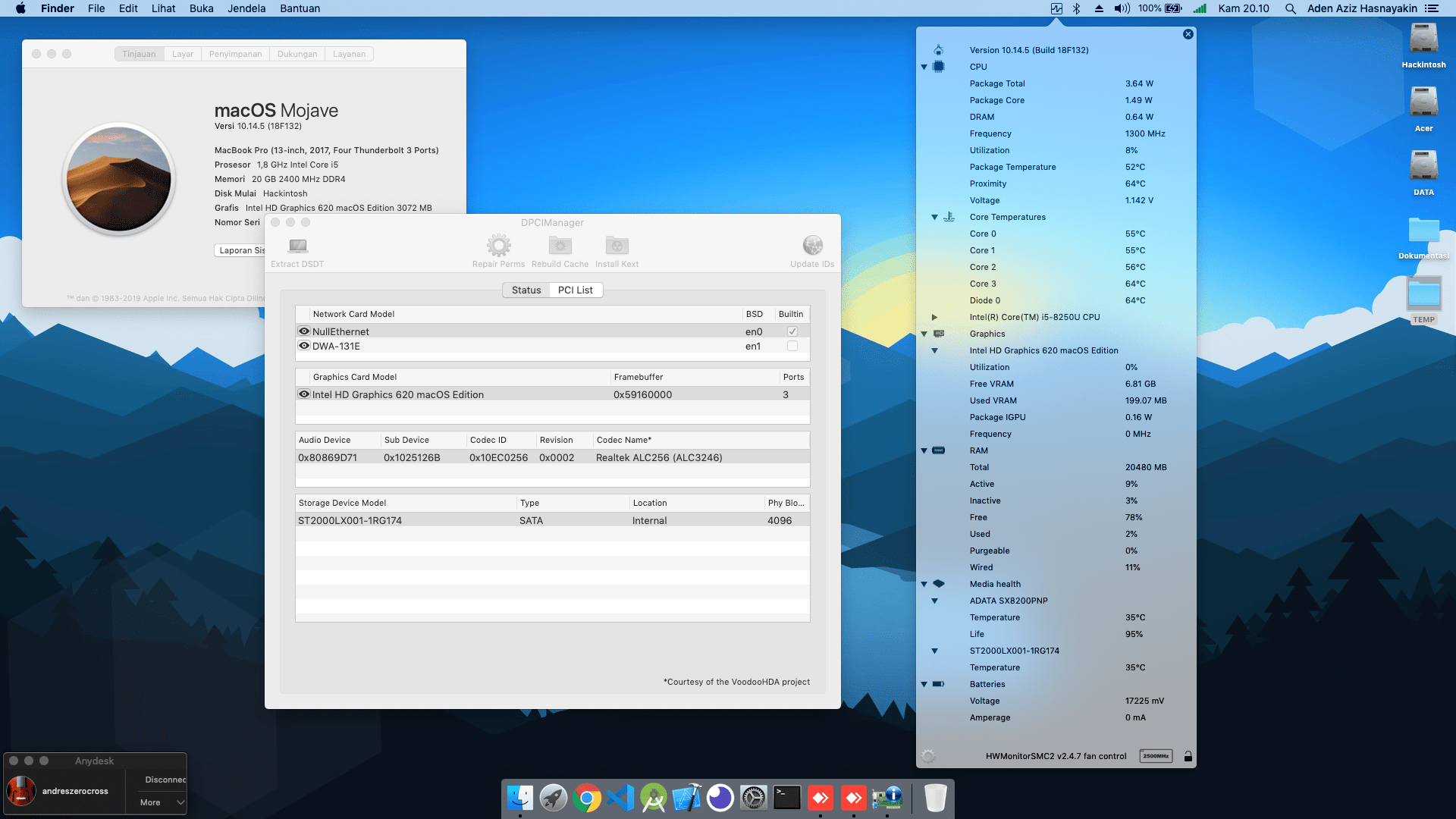Open System Preferences in dock
Viewport: 1456px width, 819px height.
point(754,798)
